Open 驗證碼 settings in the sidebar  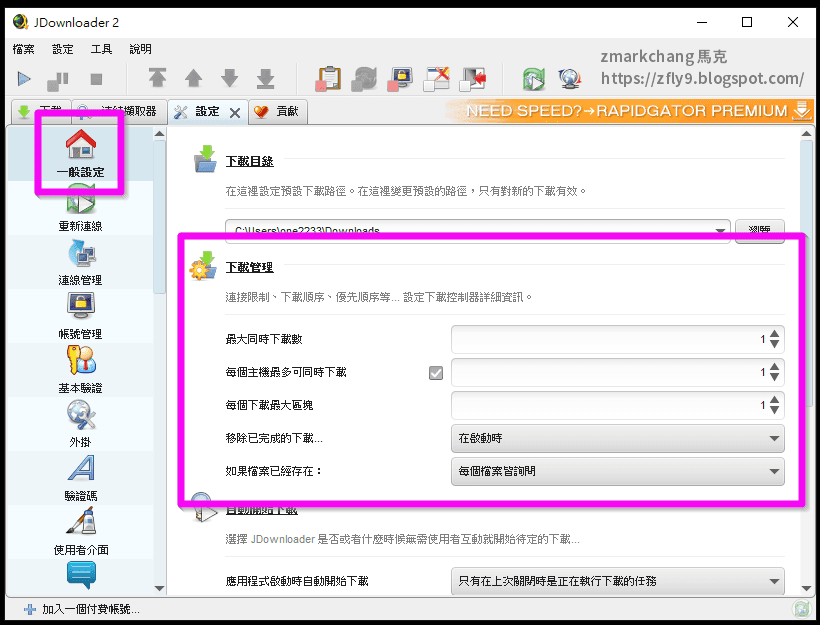point(81,479)
